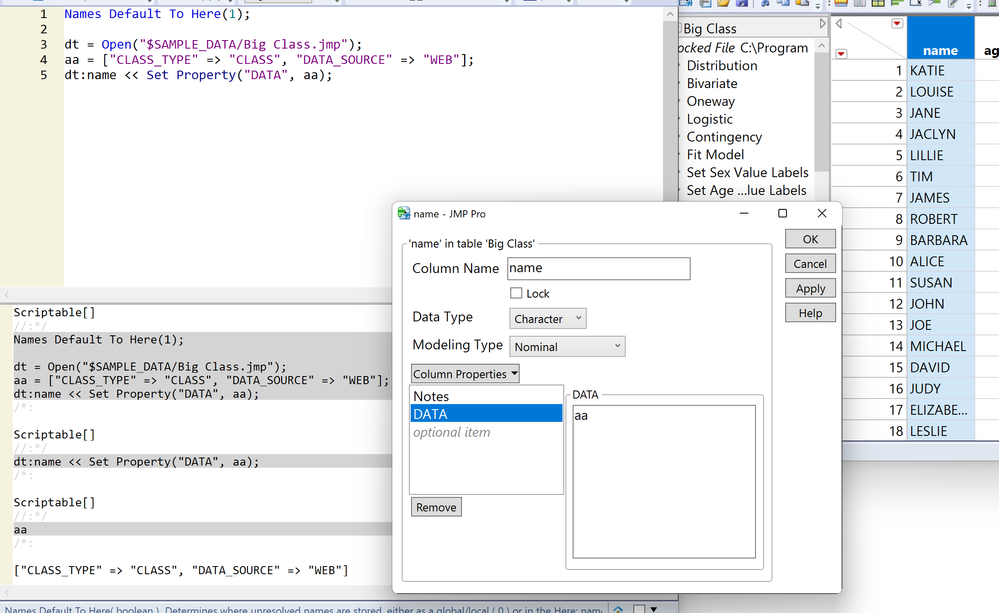
Task: Select the TIM cell
Action: tap(941, 177)
